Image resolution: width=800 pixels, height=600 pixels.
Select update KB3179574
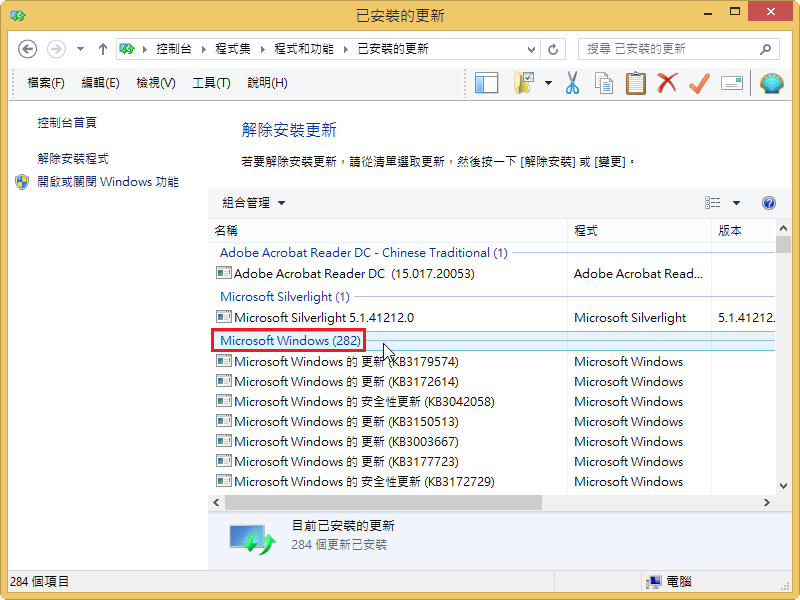point(346,361)
